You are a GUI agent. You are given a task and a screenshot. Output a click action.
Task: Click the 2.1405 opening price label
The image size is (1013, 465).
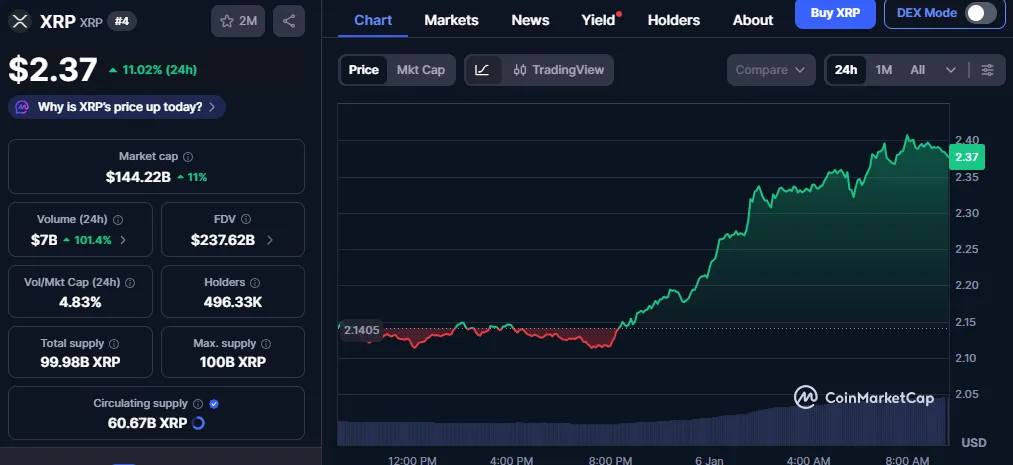[361, 330]
